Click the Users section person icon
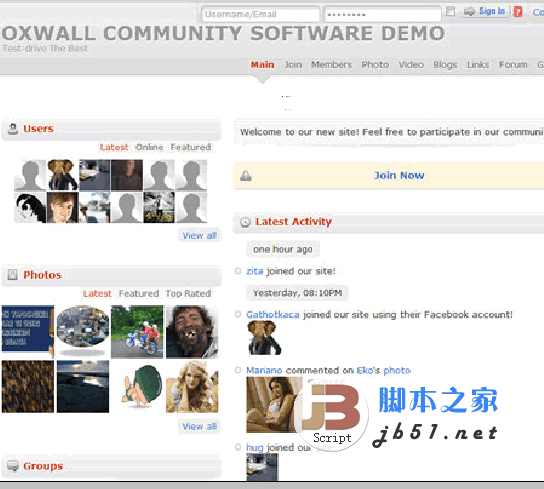The width and height of the screenshot is (544, 489). [x=13, y=129]
